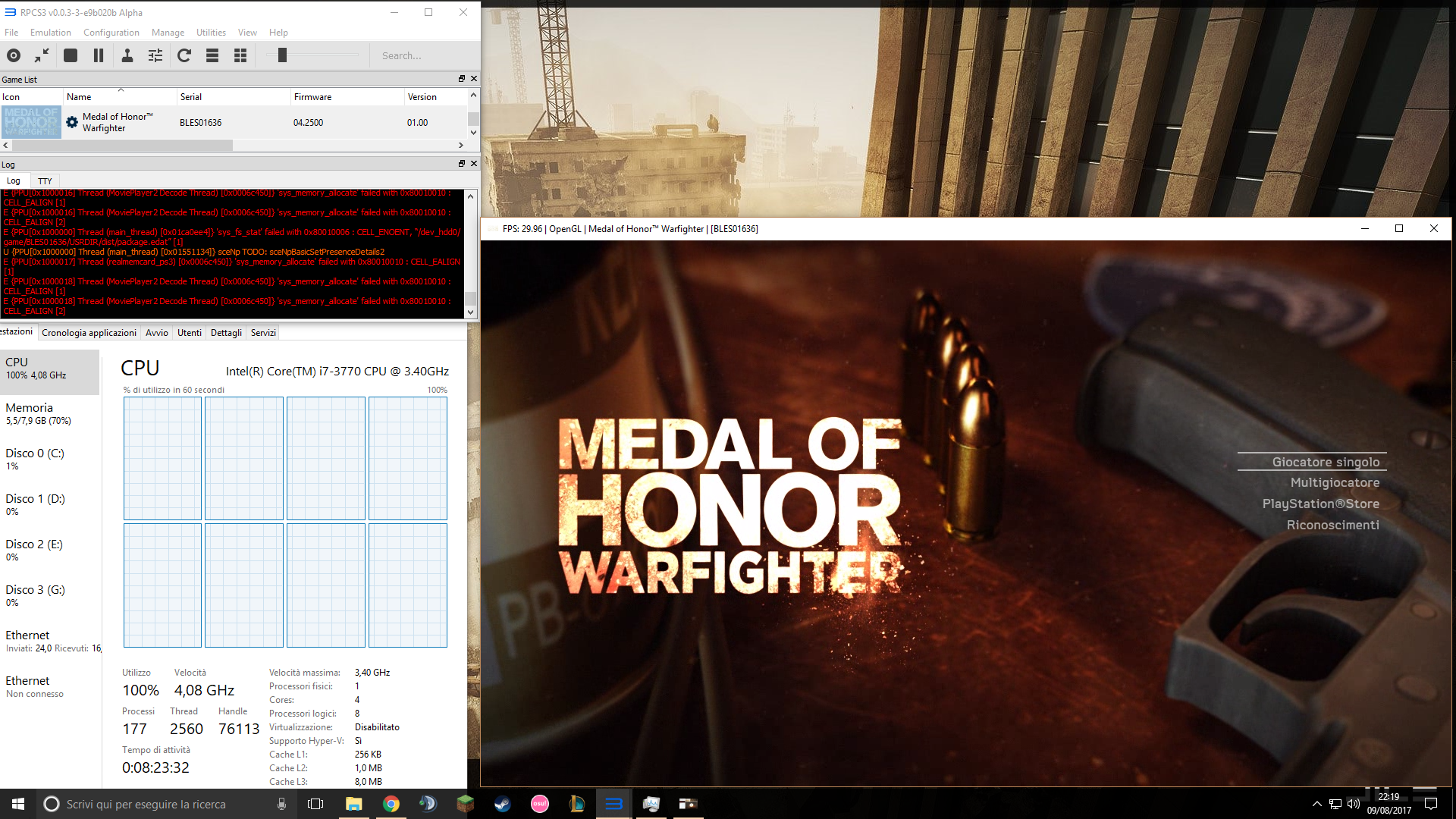
Task: Undock the Game List panel
Action: pyautogui.click(x=461, y=79)
